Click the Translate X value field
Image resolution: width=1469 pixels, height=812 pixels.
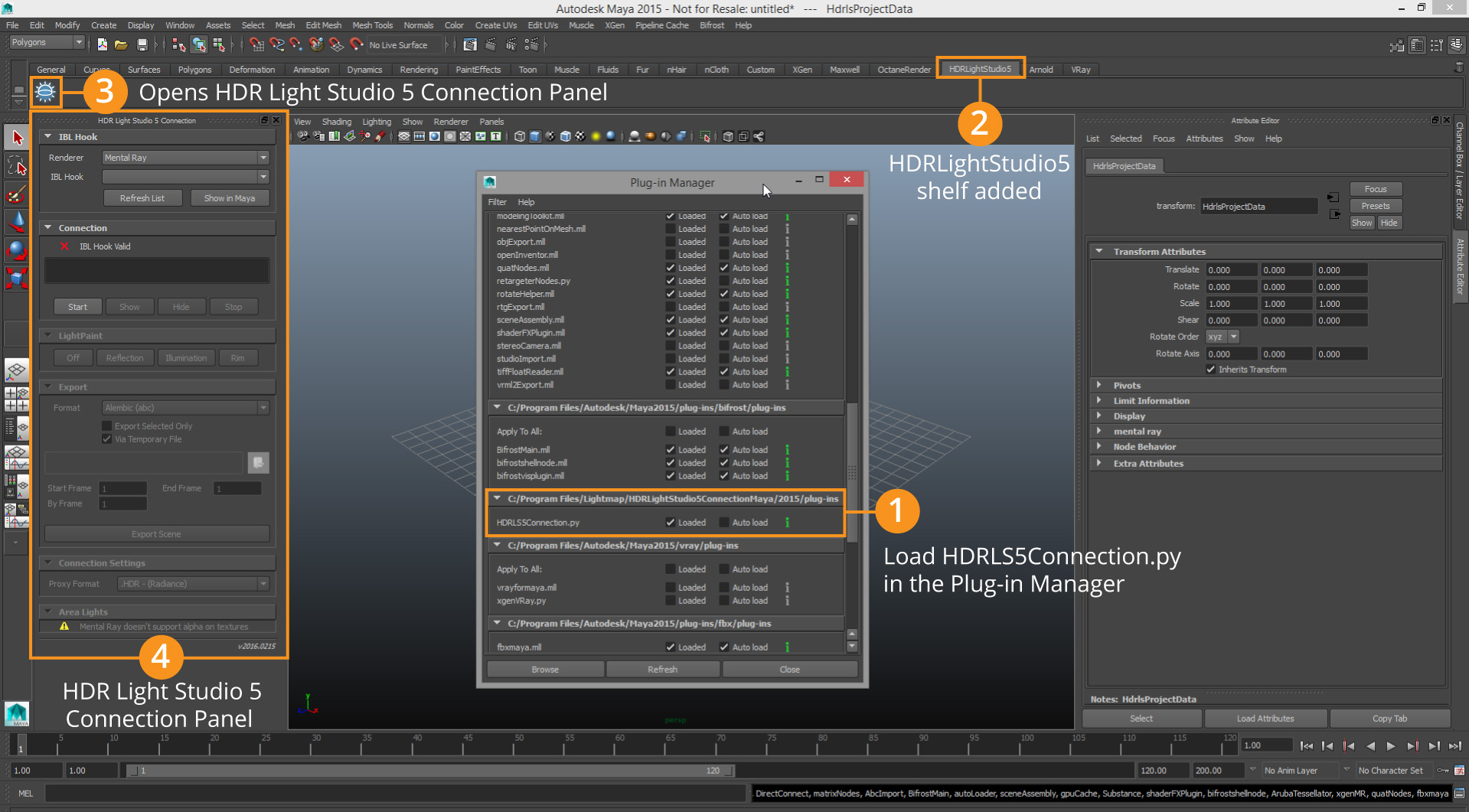click(x=1232, y=270)
